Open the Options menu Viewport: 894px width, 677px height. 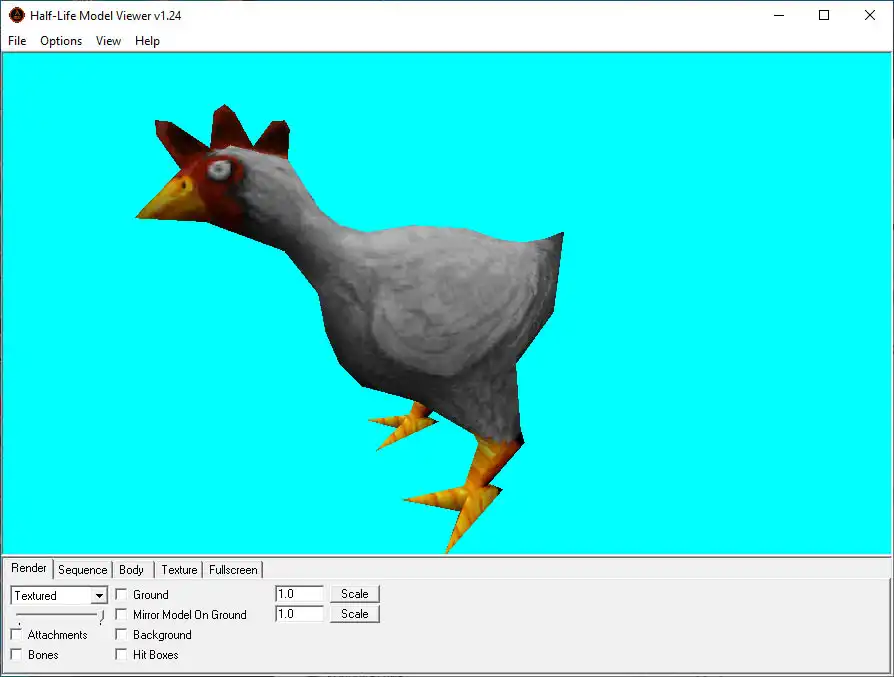coord(61,41)
